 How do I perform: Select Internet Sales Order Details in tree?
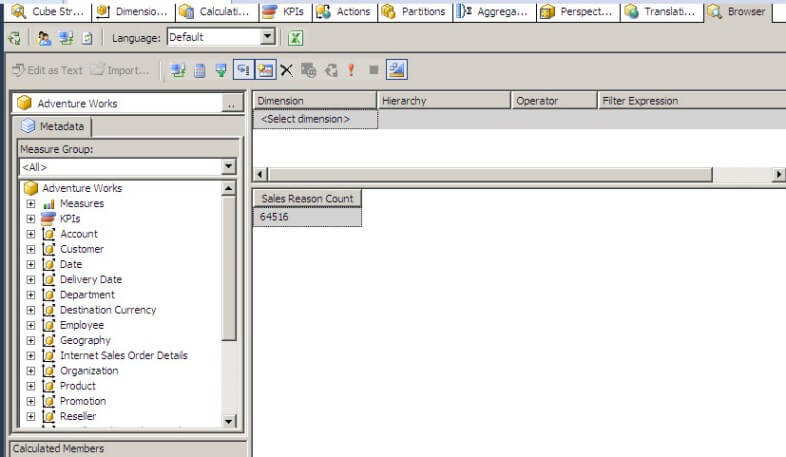[x=124, y=355]
